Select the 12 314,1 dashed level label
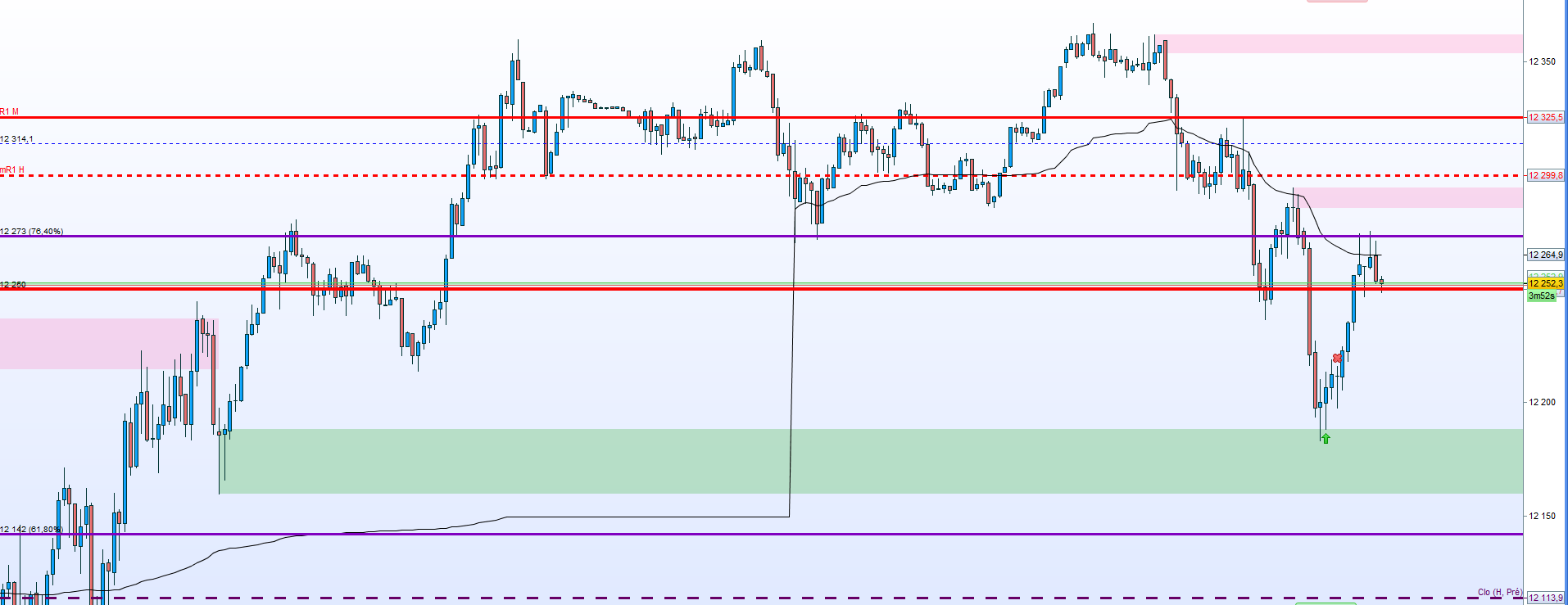This screenshot has width=1568, height=605. (17, 139)
